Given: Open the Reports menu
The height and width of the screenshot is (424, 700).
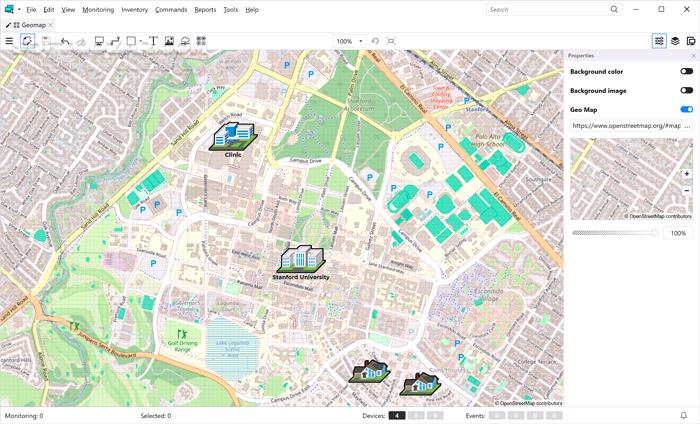Looking at the screenshot, I should (x=205, y=9).
